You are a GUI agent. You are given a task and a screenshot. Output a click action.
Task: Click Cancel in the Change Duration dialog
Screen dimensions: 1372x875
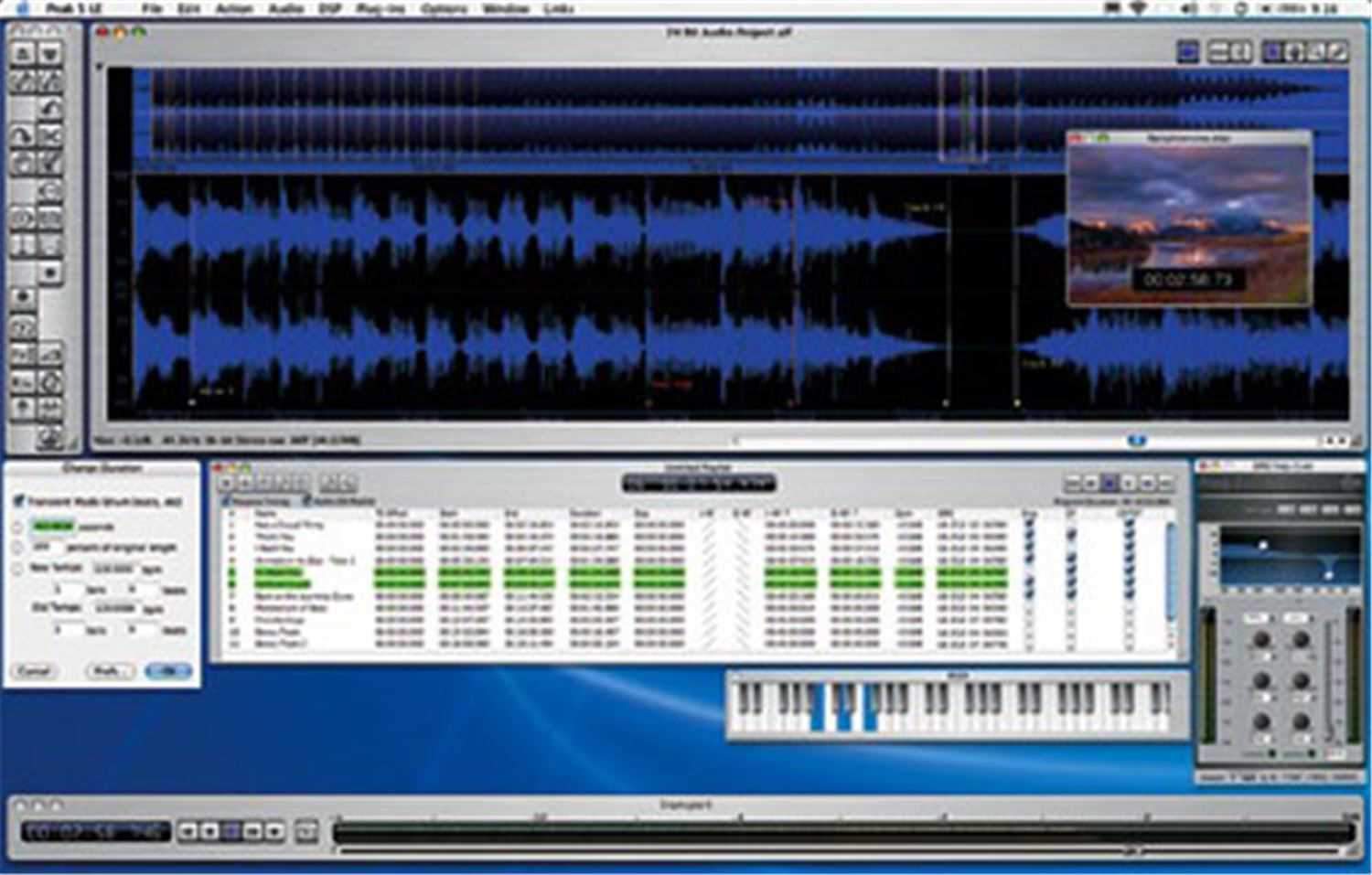click(x=34, y=671)
